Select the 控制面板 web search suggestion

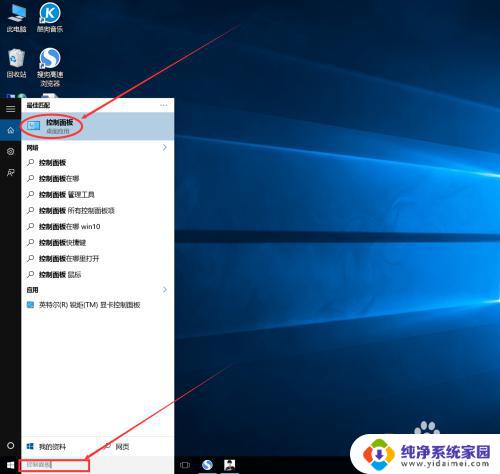point(98,163)
